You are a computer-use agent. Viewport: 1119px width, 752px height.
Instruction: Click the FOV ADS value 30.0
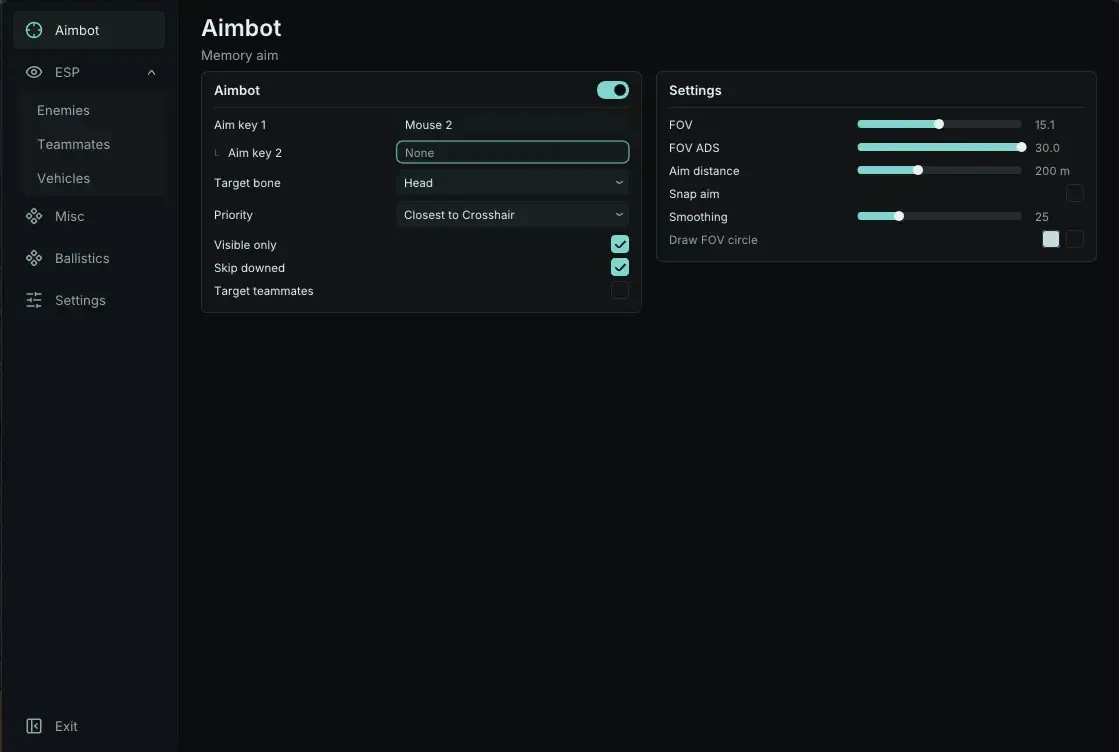1047,148
